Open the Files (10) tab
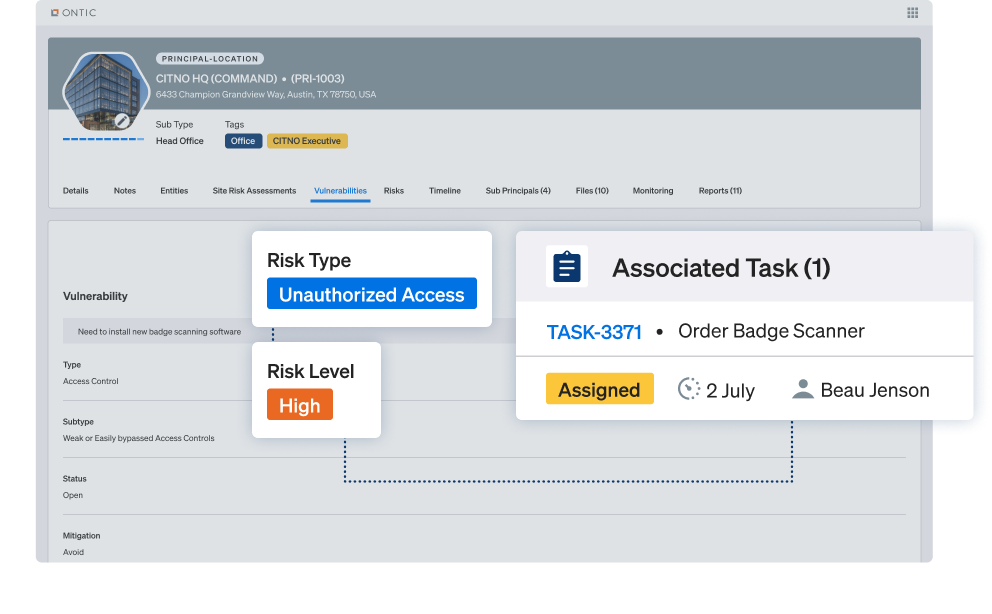 point(592,191)
